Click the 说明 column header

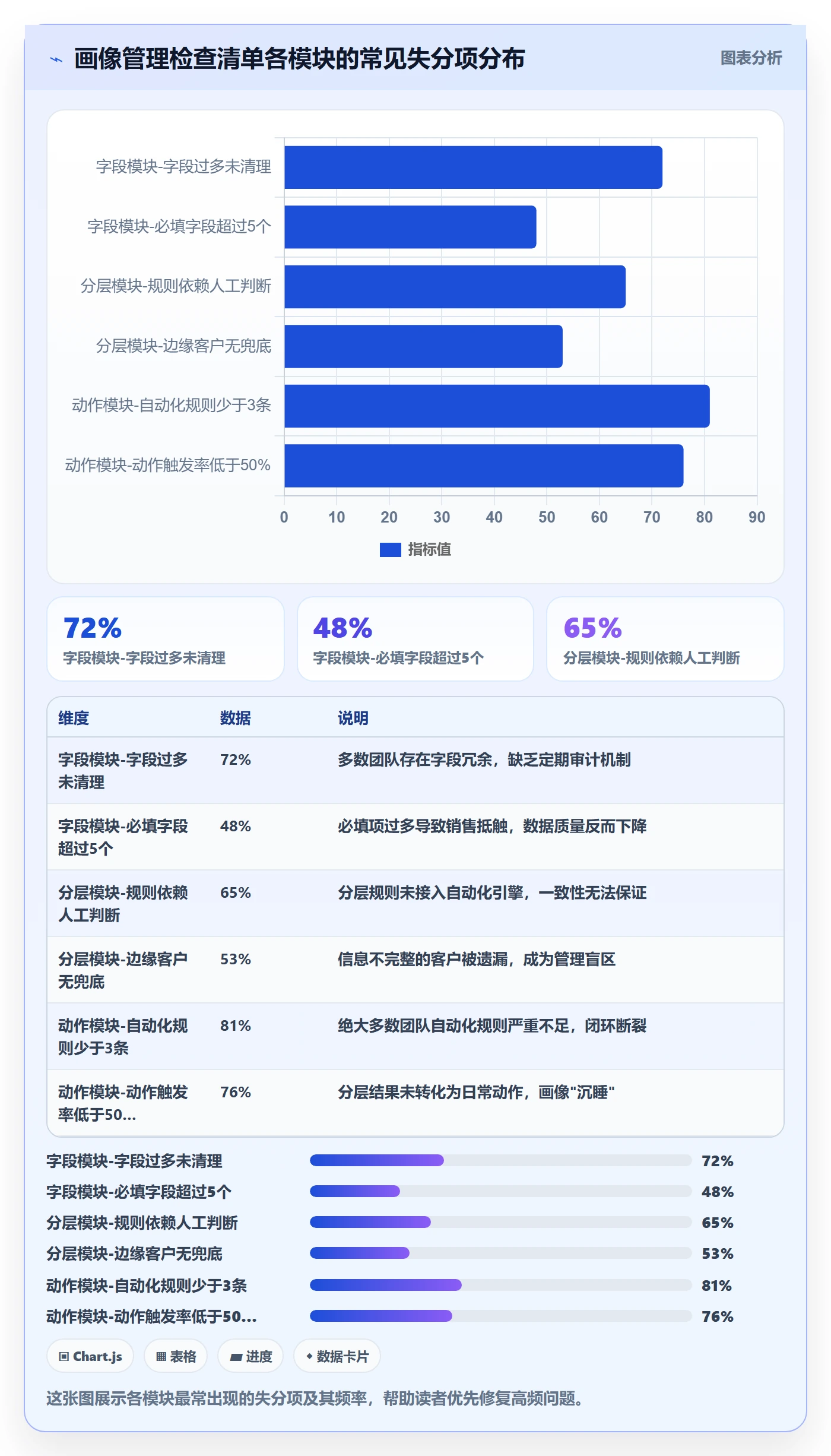tap(353, 718)
